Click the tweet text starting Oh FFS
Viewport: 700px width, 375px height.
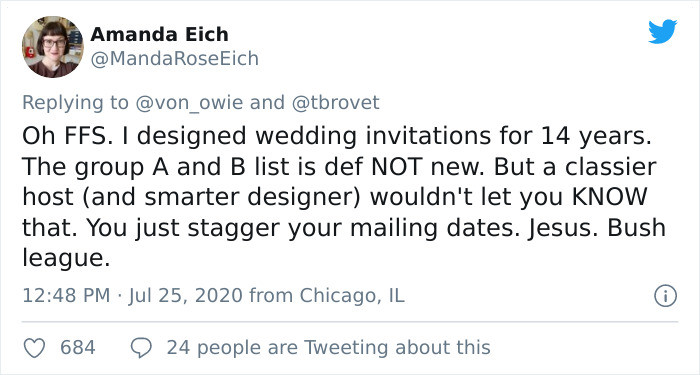tap(344, 197)
